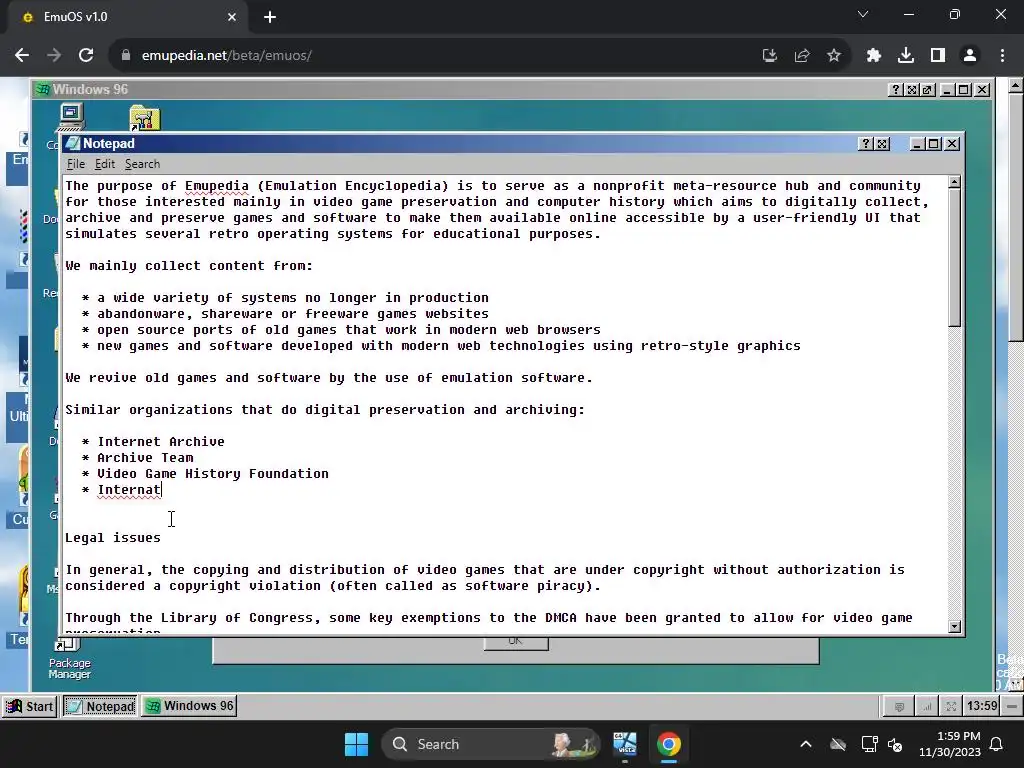Toggle the Chrome side panel icon
The width and height of the screenshot is (1024, 768).
pos(938,56)
